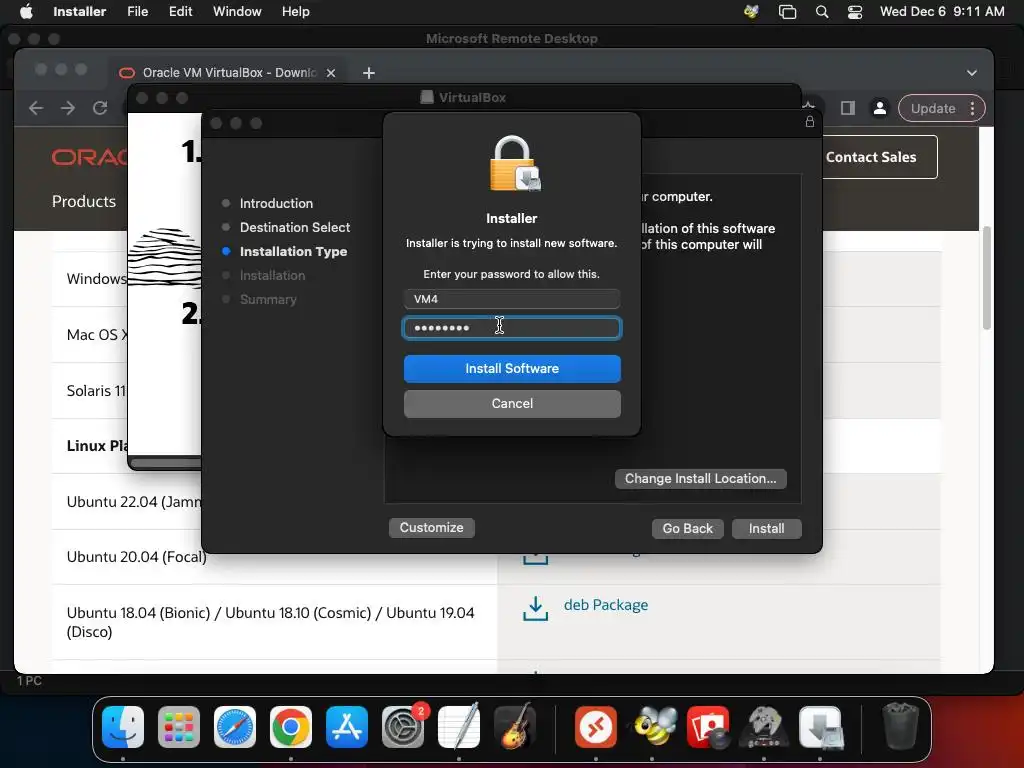Image resolution: width=1024 pixels, height=768 pixels.
Task: Open the bee app in the Dock
Action: point(652,726)
